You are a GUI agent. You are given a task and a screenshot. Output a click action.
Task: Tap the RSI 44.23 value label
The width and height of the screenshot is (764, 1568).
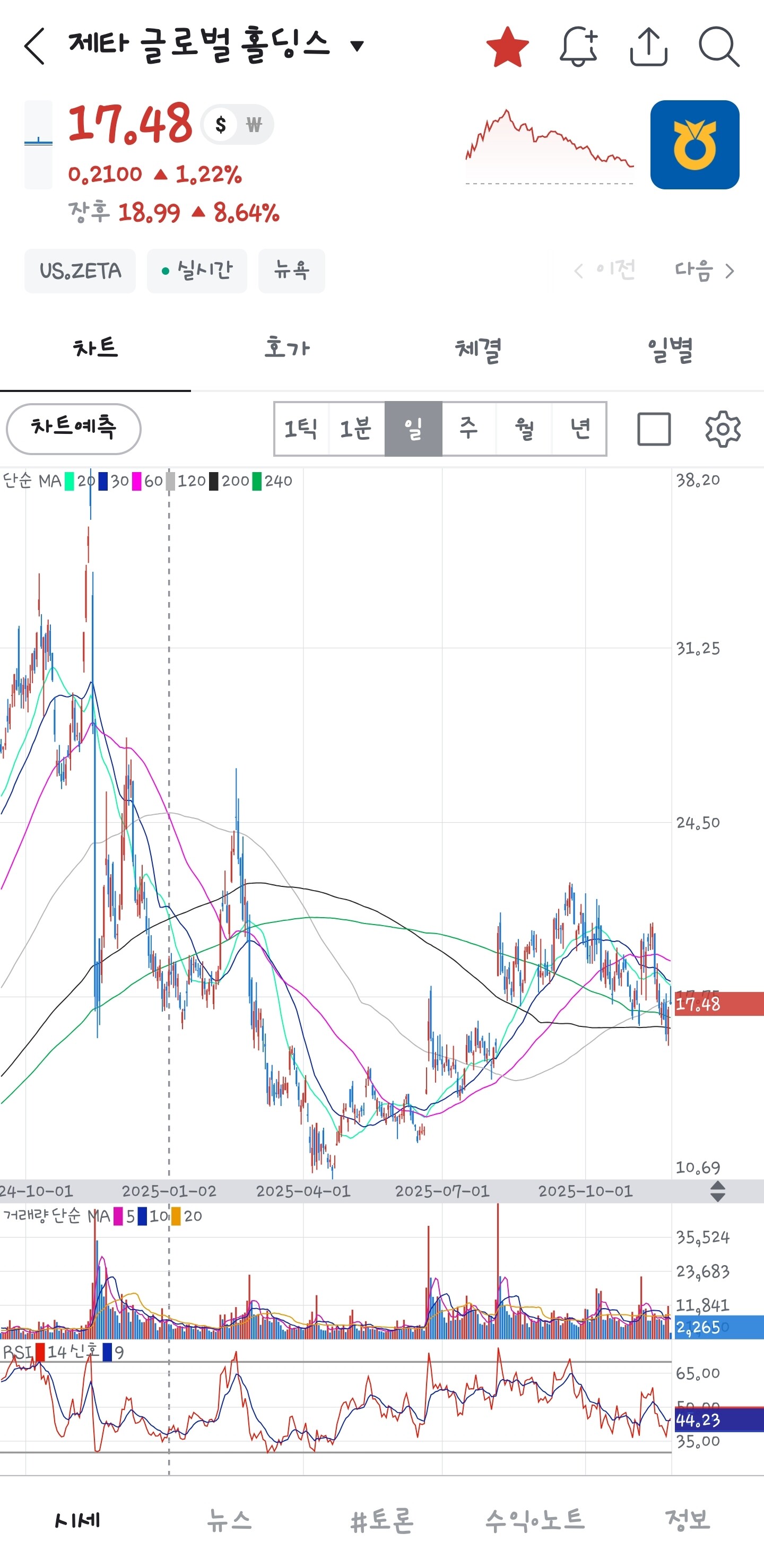[x=719, y=1421]
